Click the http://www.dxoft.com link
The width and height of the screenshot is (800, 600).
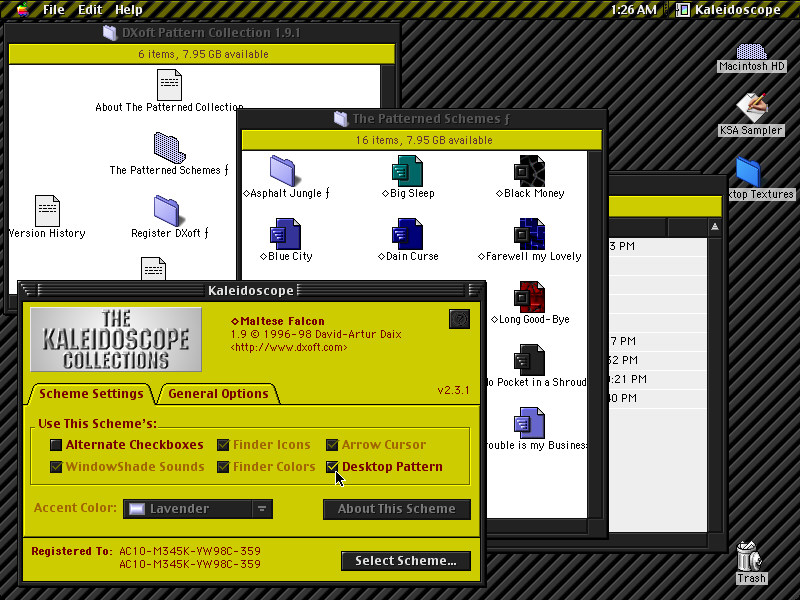289,347
